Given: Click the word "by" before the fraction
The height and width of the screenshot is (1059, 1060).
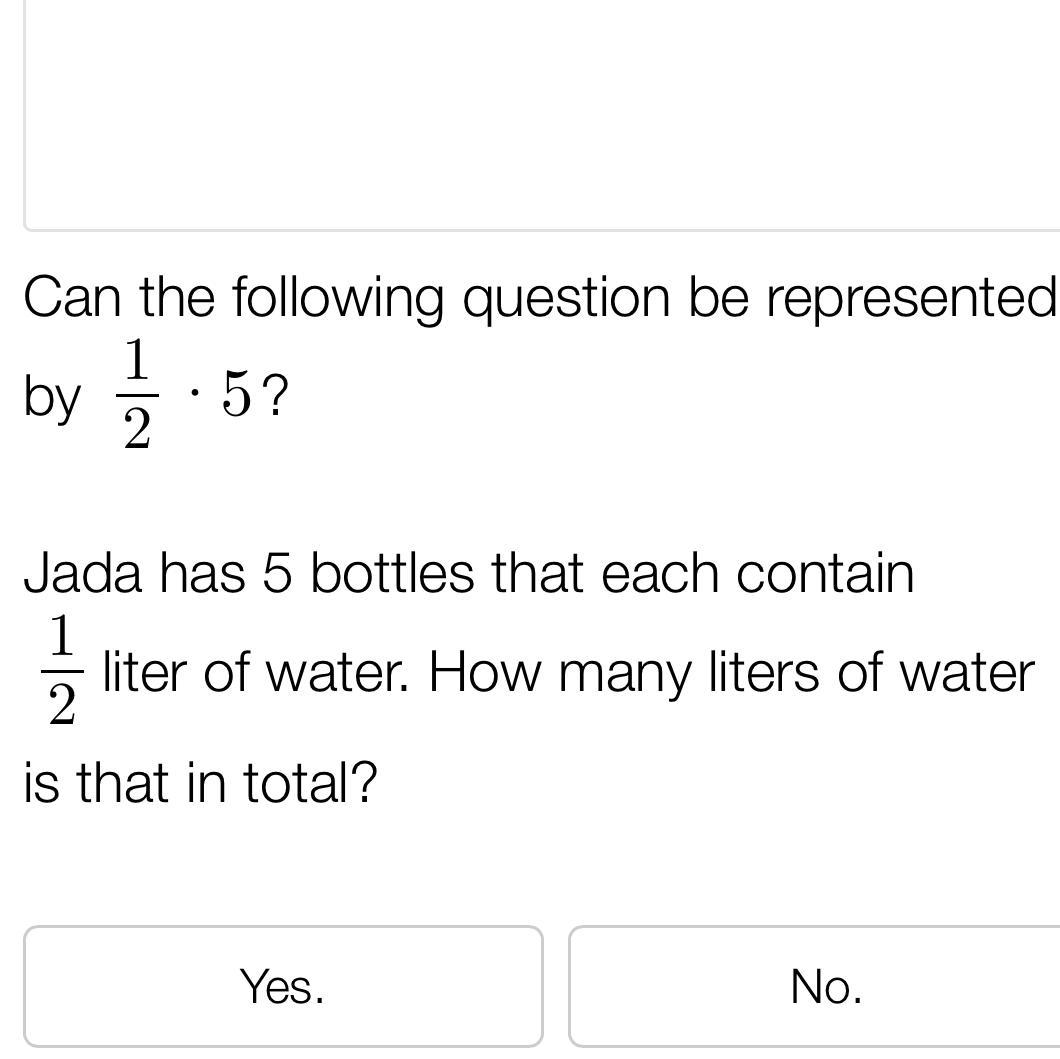Looking at the screenshot, I should (x=52, y=398).
